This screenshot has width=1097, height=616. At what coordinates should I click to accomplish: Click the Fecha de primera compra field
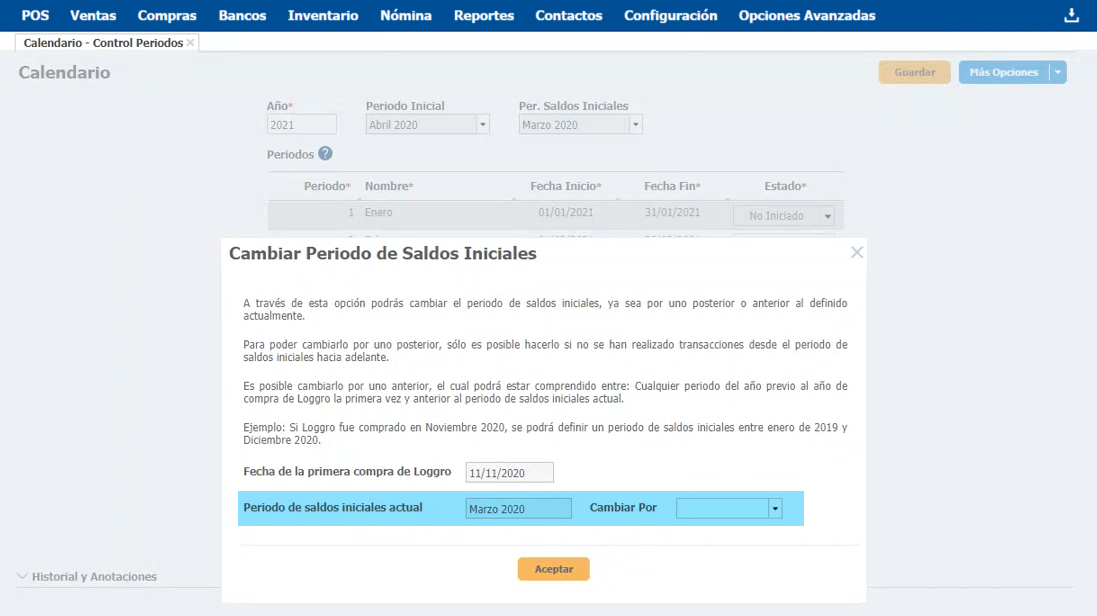(509, 473)
